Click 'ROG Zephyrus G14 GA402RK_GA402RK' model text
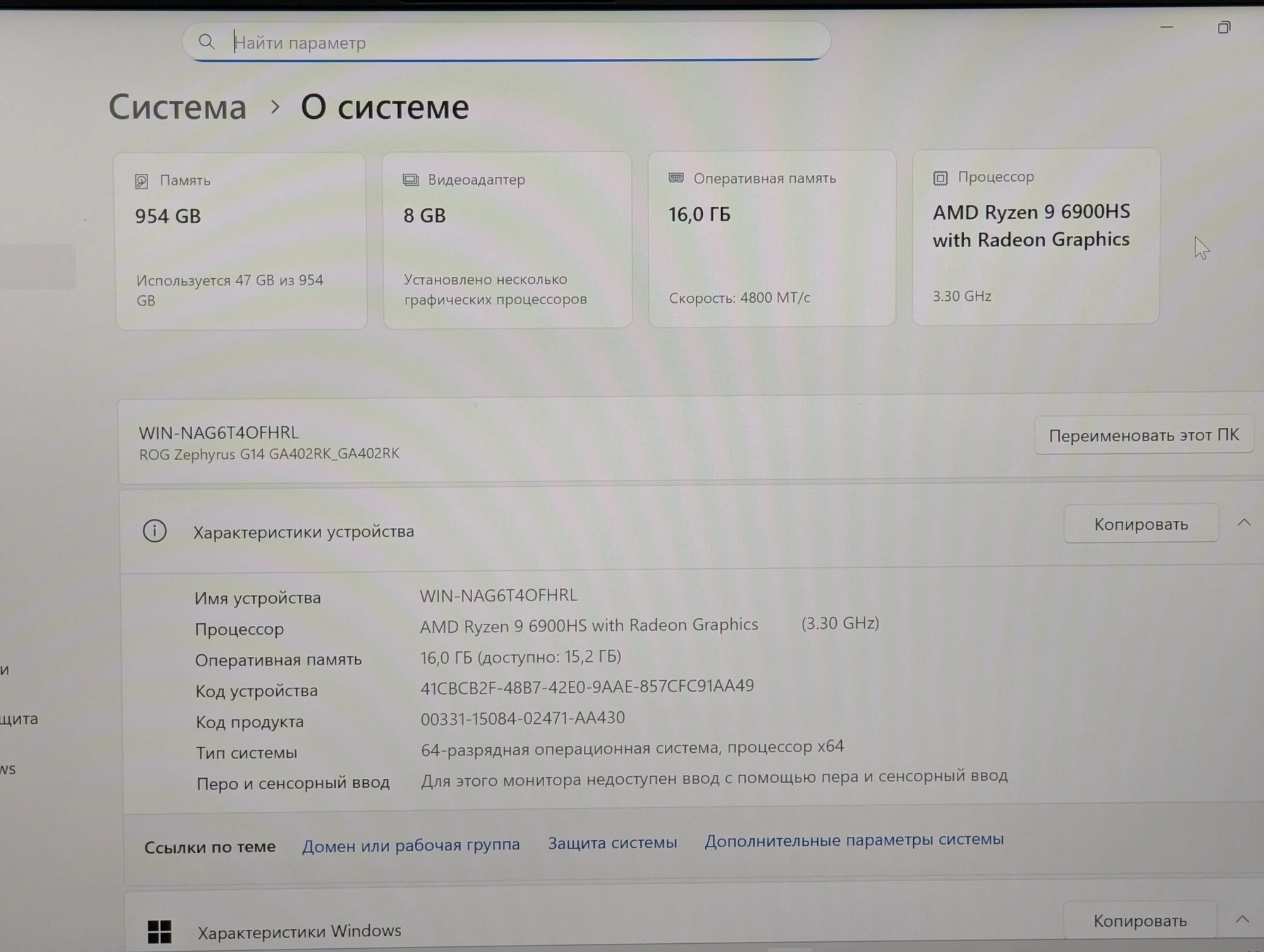The image size is (1264, 952). 269,454
